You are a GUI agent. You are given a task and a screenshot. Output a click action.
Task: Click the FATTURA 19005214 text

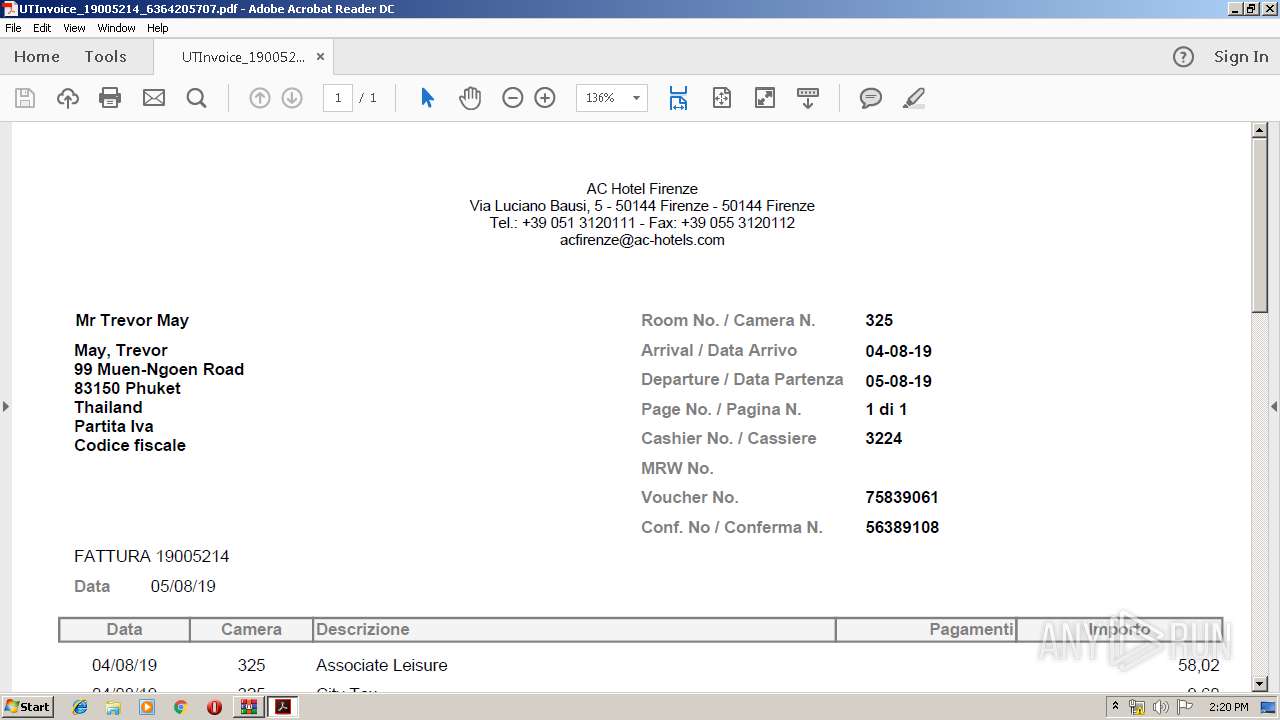coord(152,556)
